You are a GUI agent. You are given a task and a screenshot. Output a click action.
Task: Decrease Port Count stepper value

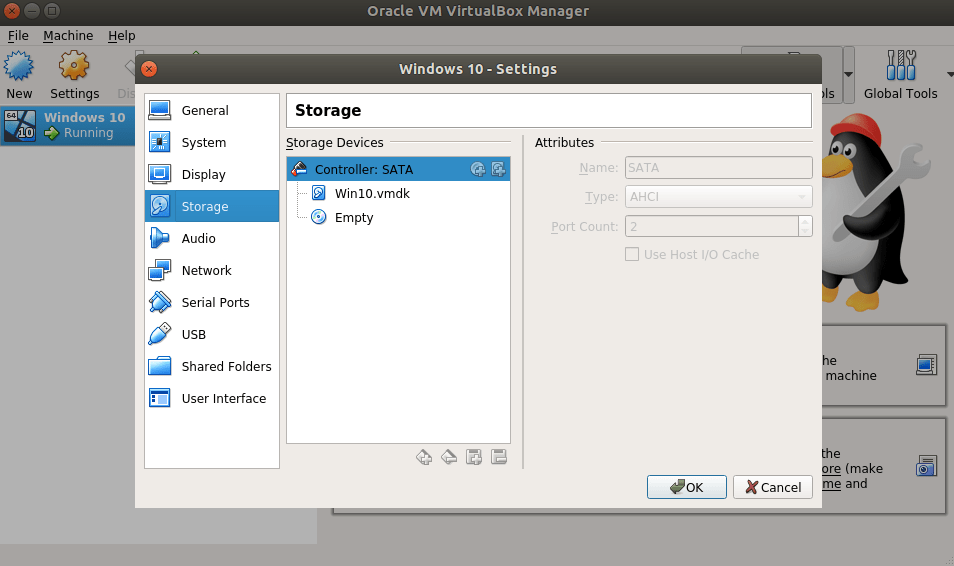pyautogui.click(x=805, y=231)
